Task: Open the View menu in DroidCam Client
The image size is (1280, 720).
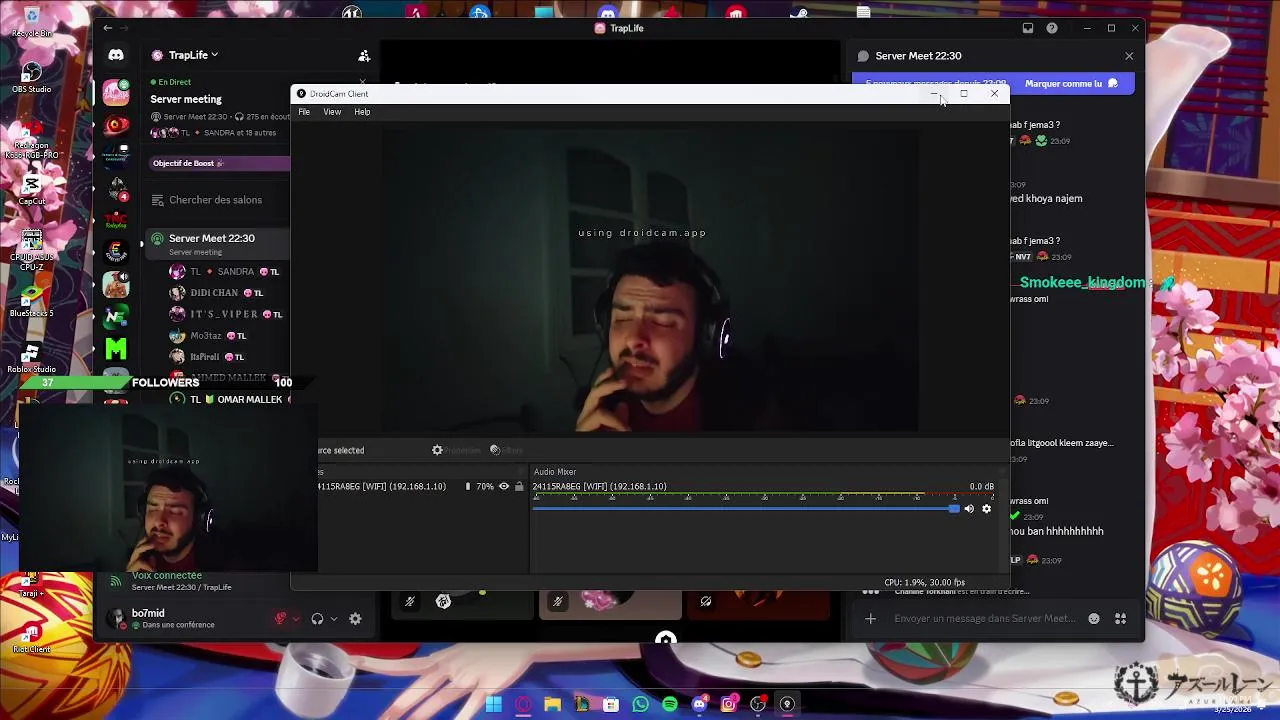Action: coord(332,112)
